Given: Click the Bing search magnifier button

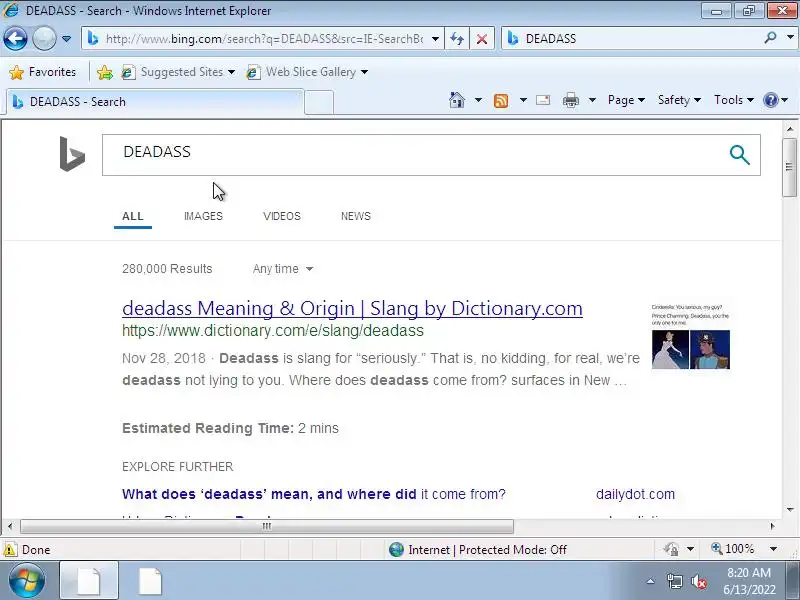Looking at the screenshot, I should (739, 155).
